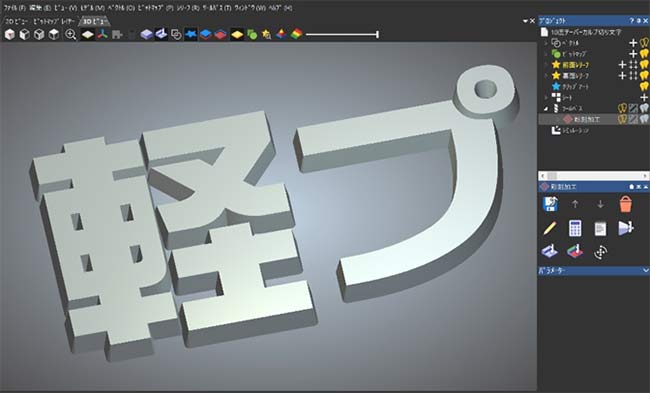Toggle the blue star on black icon

point(191,34)
